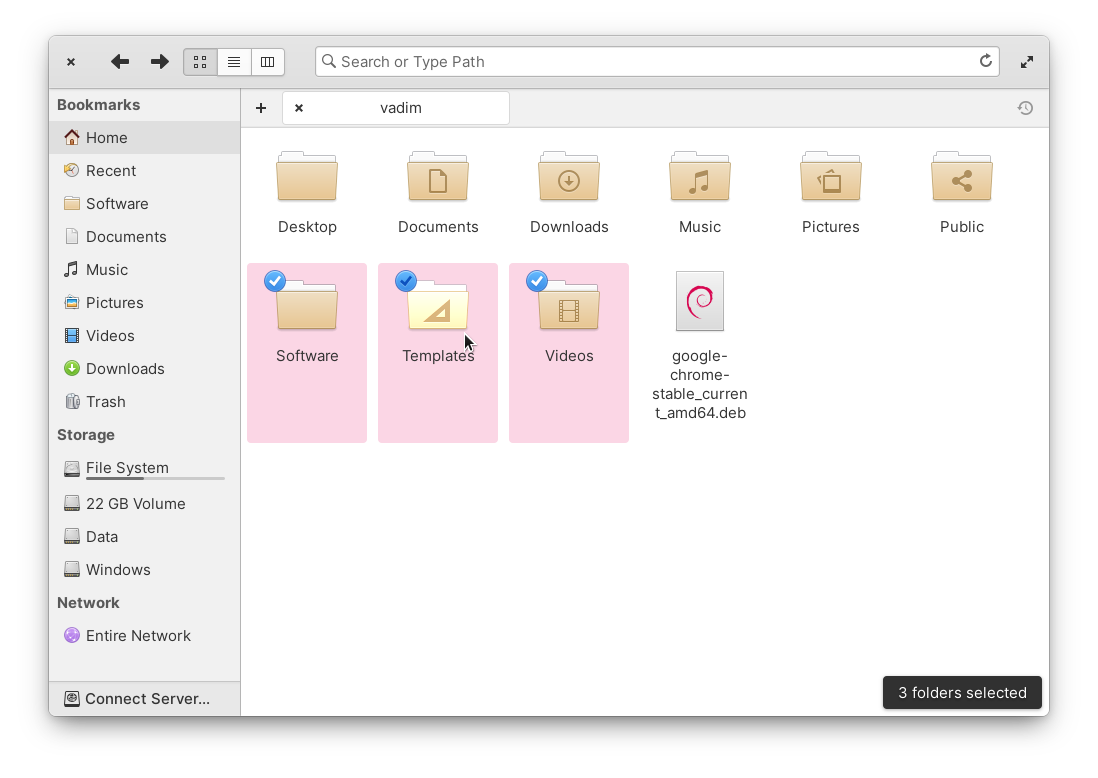Deselect the Videos folder checkmark

click(537, 281)
